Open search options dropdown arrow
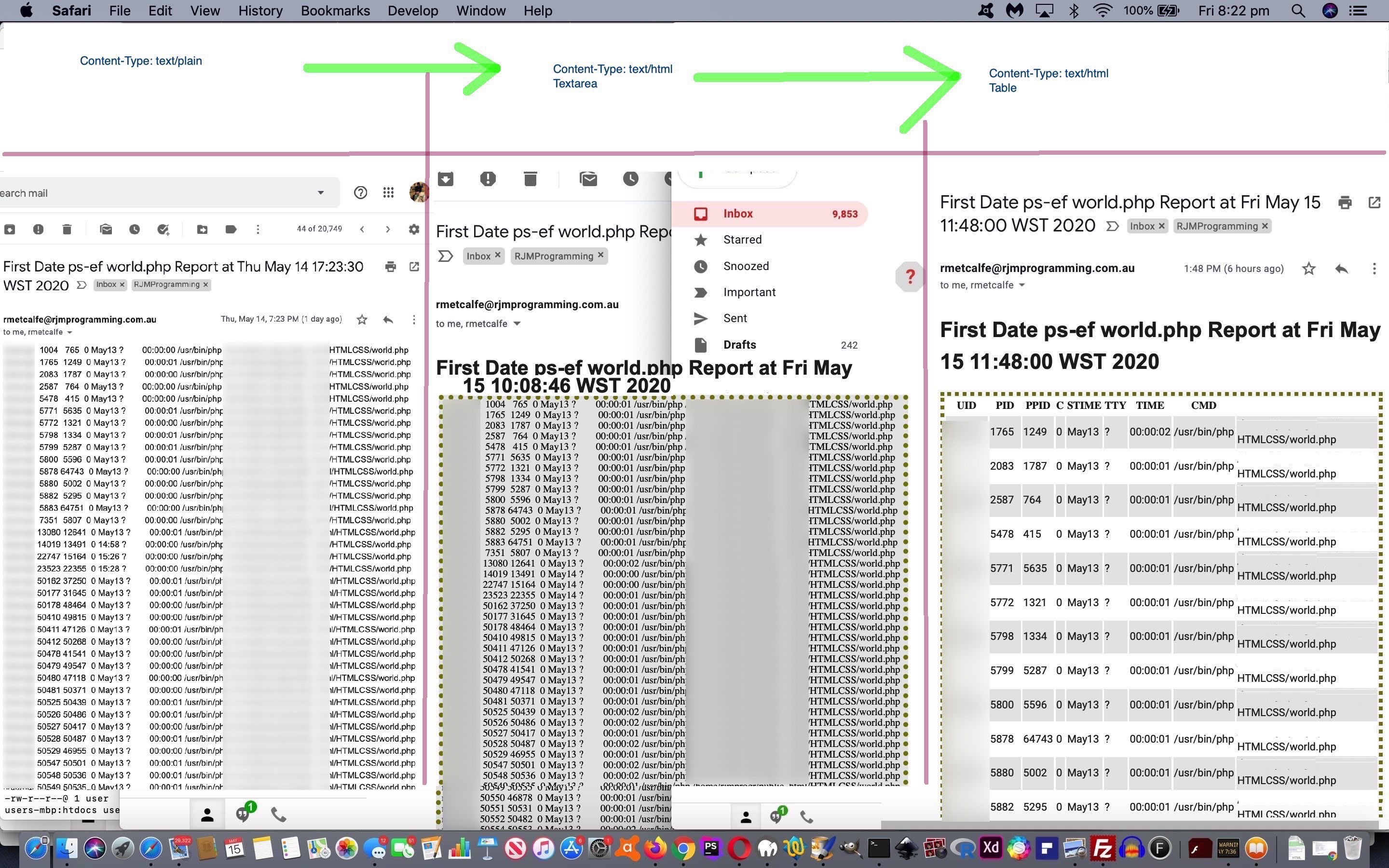The image size is (1389, 868). coord(320,193)
